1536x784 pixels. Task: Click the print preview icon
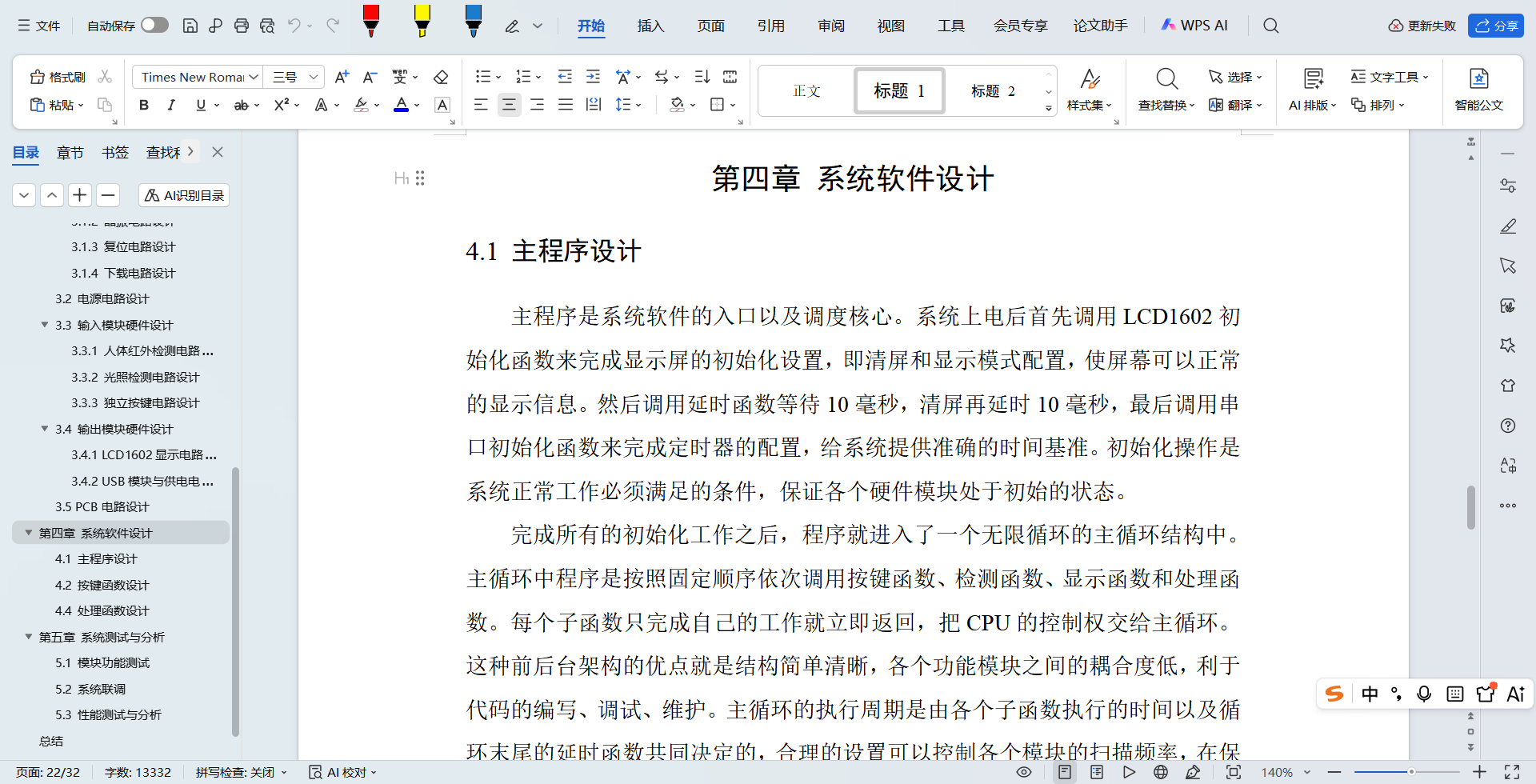pos(267,26)
